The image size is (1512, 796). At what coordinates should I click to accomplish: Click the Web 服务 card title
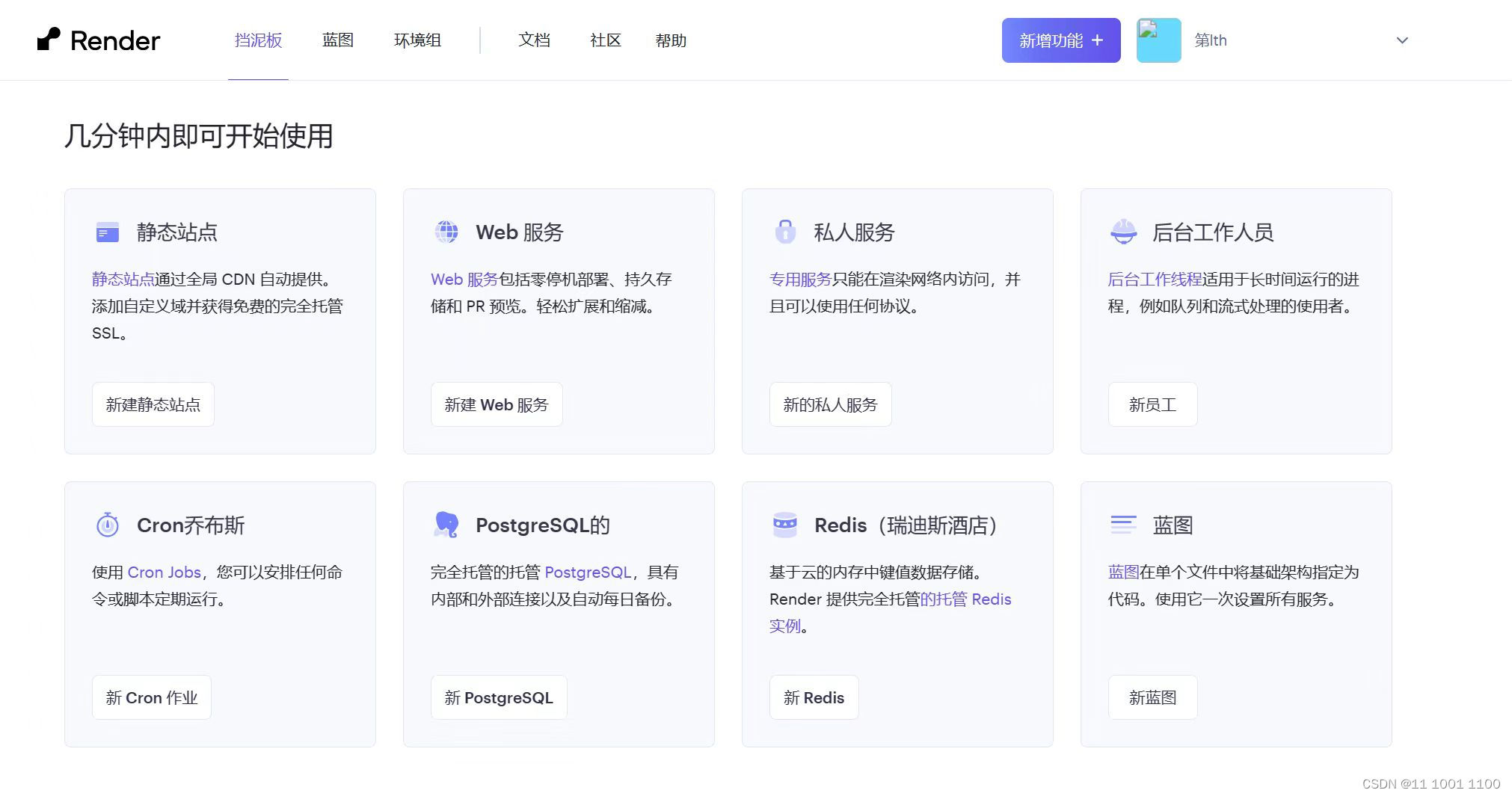point(520,232)
